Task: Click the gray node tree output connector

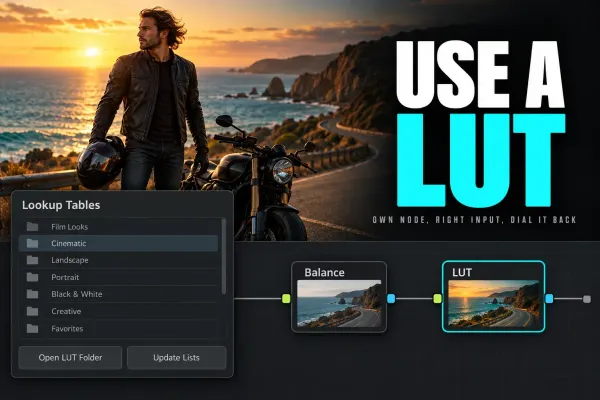Action: click(x=587, y=299)
